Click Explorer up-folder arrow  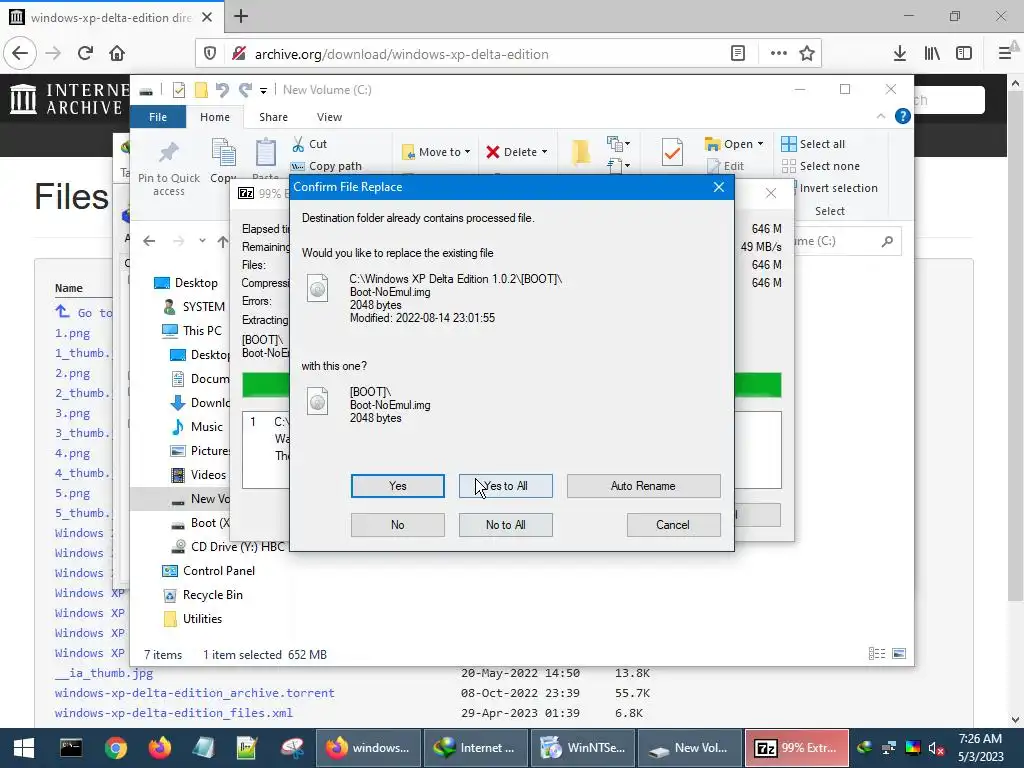coord(223,241)
